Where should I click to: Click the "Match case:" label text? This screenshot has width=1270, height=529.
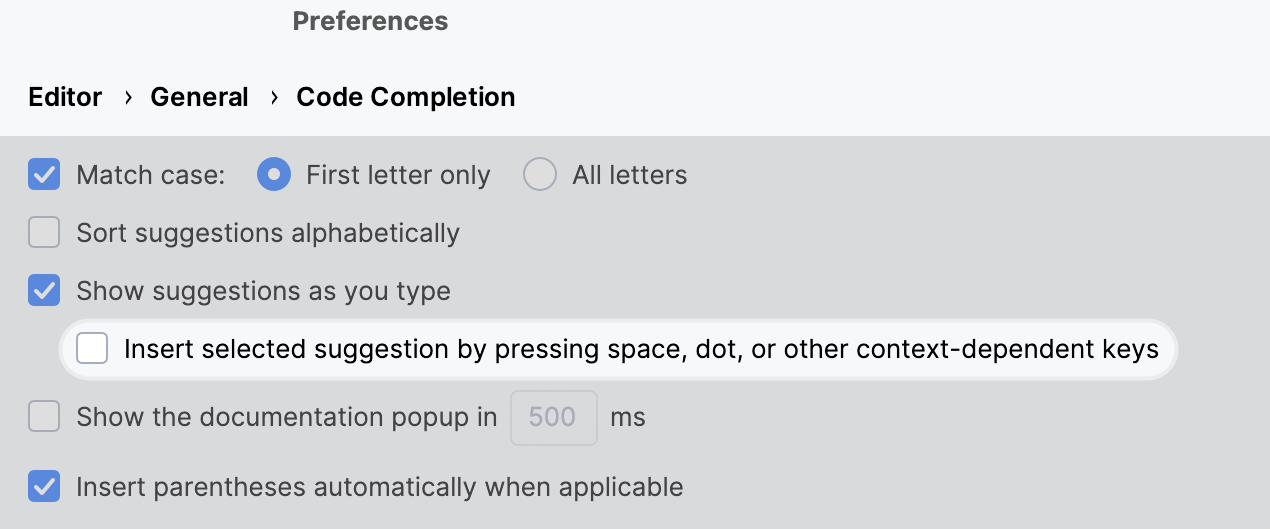pyautogui.click(x=151, y=175)
